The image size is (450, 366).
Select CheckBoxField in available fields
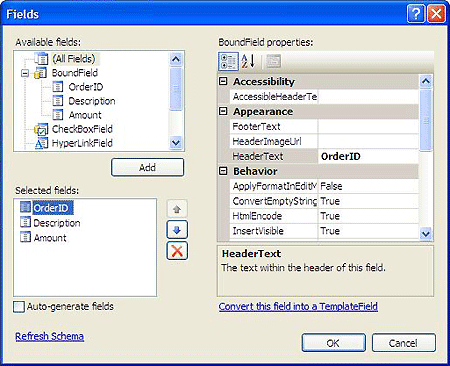point(82,129)
